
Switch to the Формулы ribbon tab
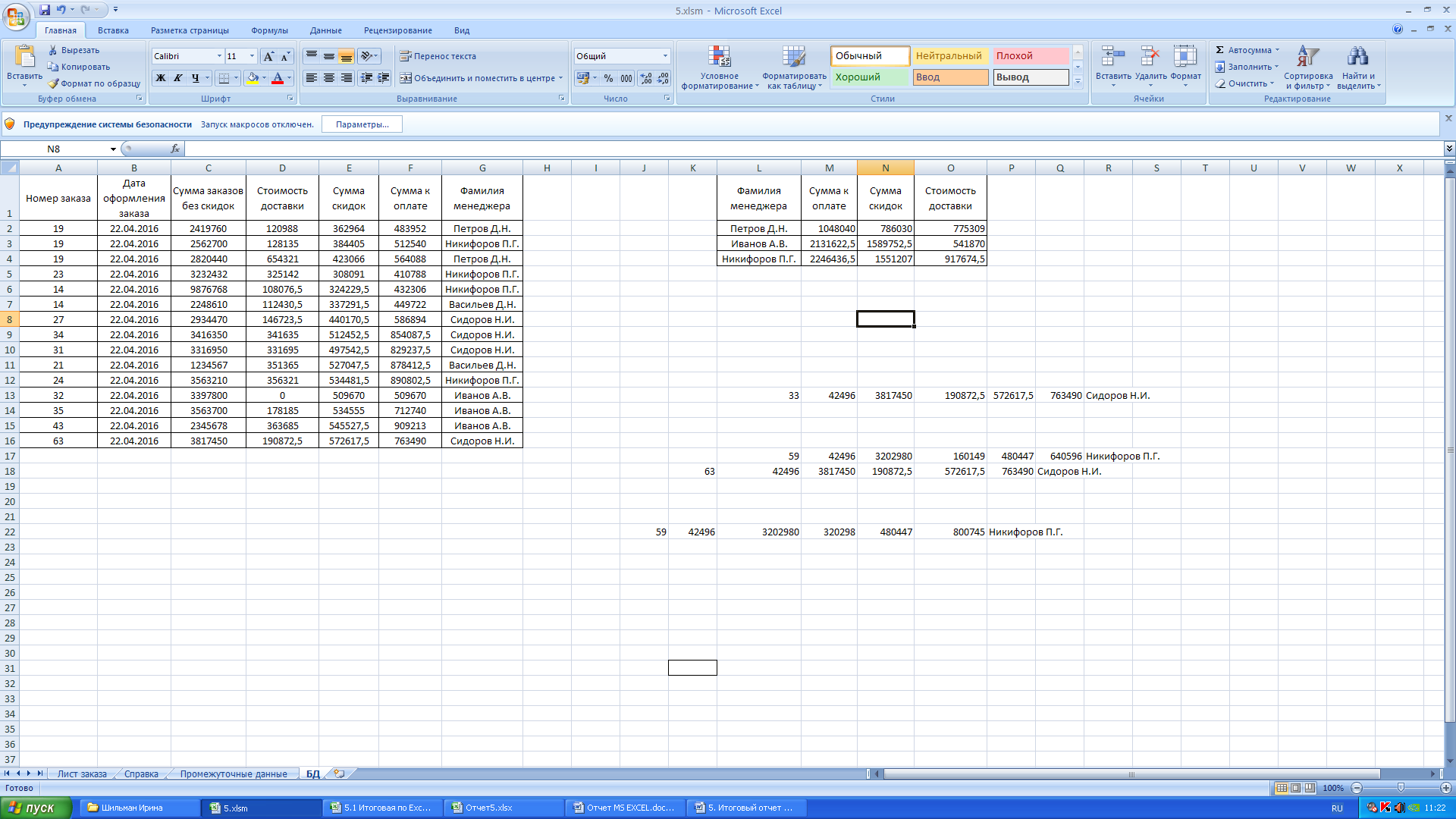[269, 30]
